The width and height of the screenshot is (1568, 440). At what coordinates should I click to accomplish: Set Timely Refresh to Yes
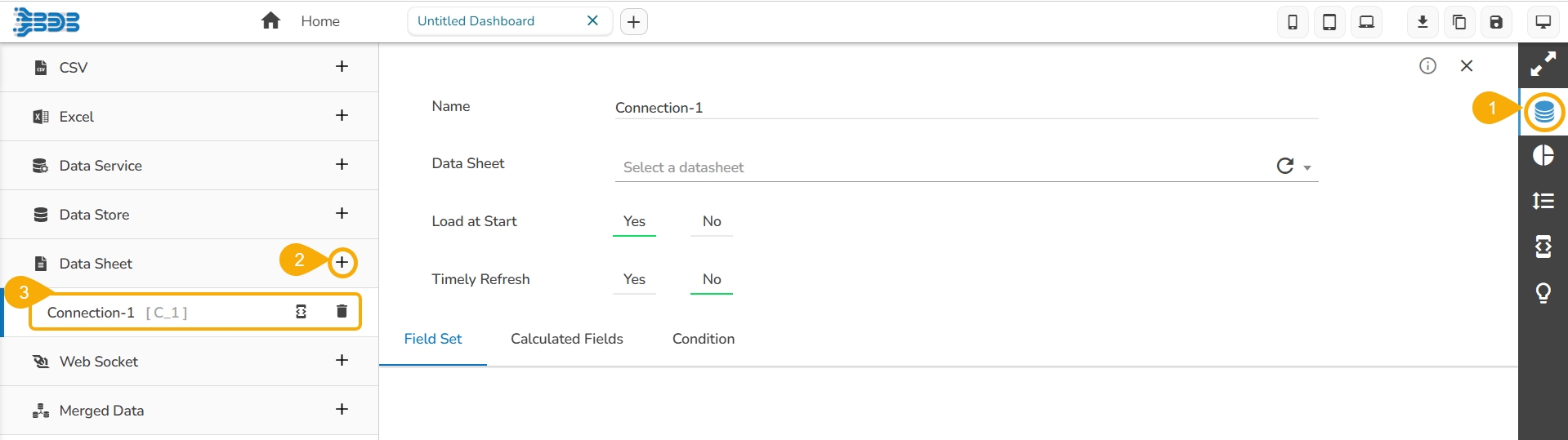[634, 279]
